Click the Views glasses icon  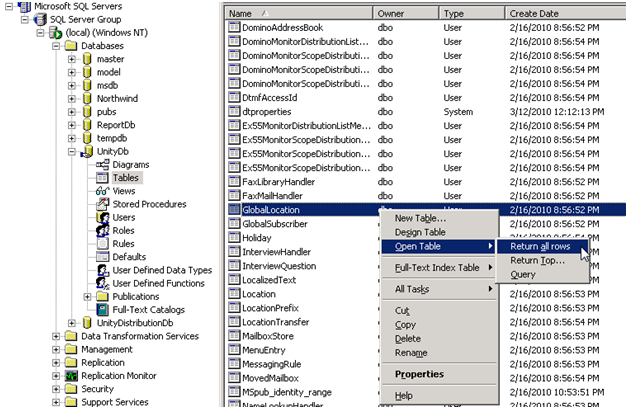(x=103, y=191)
